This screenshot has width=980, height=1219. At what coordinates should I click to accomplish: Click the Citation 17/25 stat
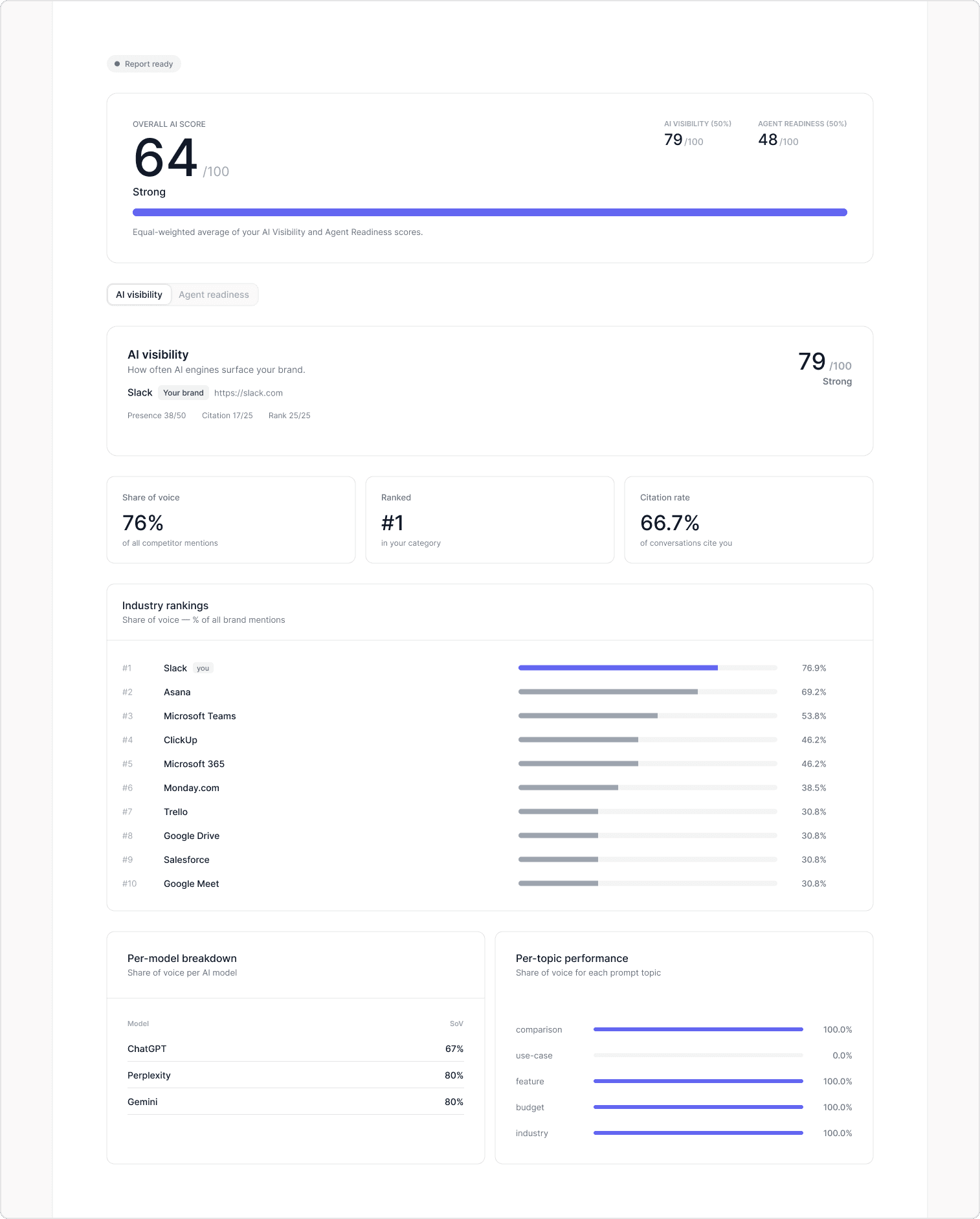click(227, 416)
